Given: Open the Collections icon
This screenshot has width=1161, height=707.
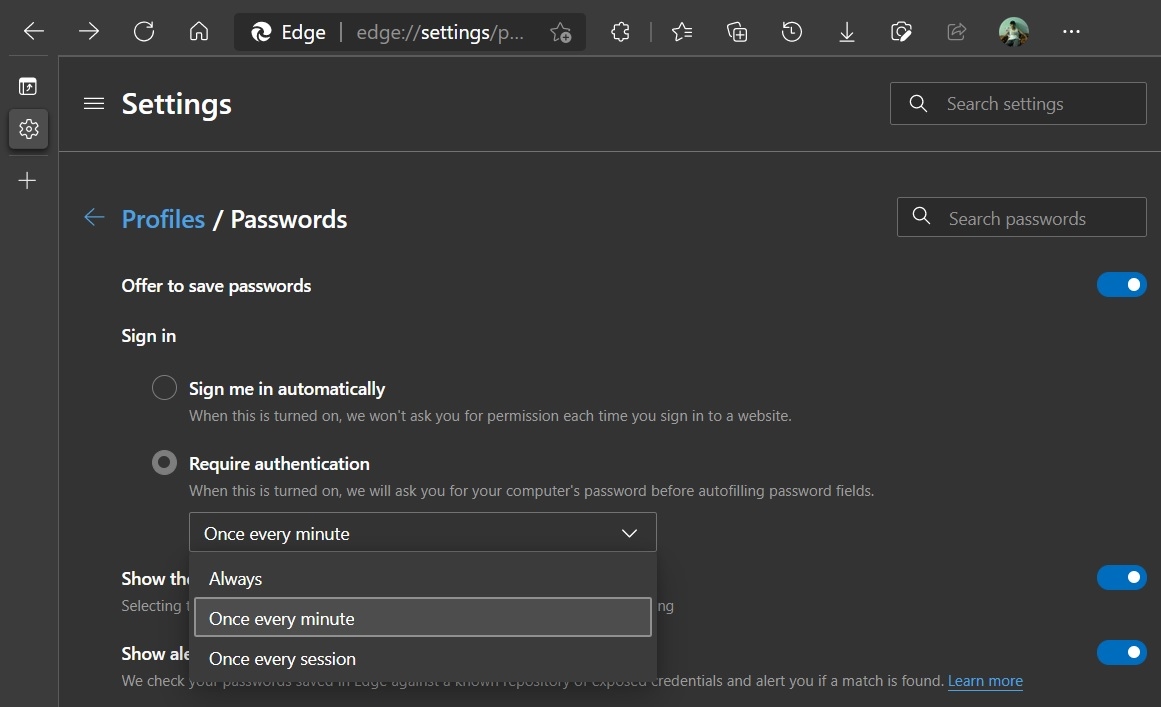Looking at the screenshot, I should click(737, 31).
